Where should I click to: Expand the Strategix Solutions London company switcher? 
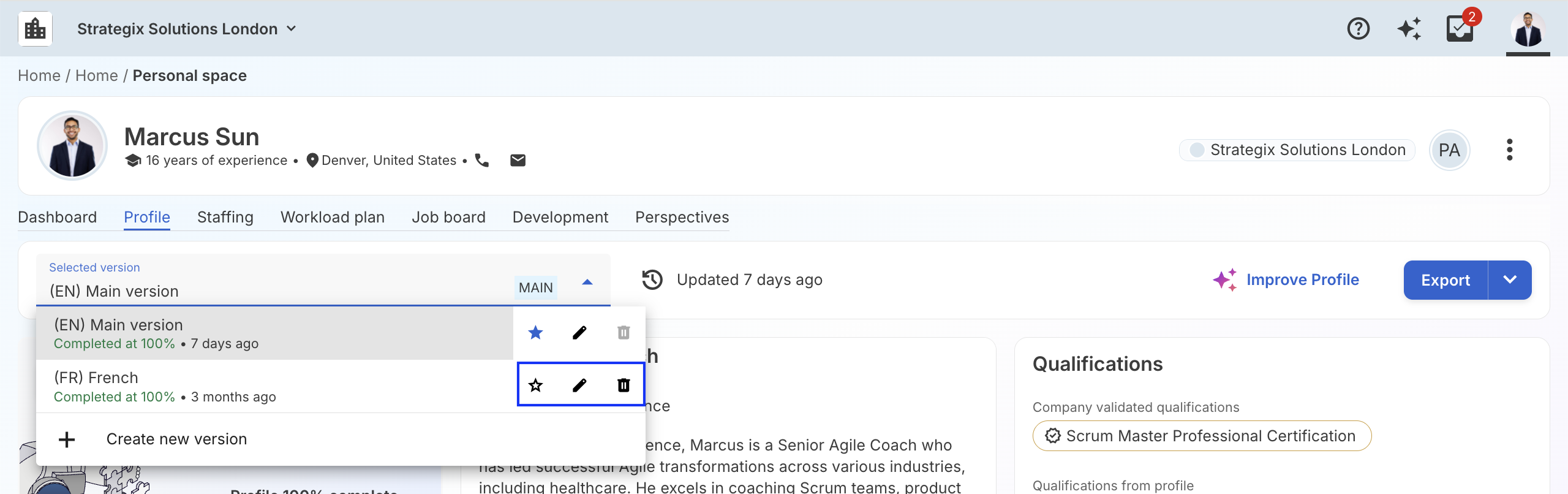[186, 29]
